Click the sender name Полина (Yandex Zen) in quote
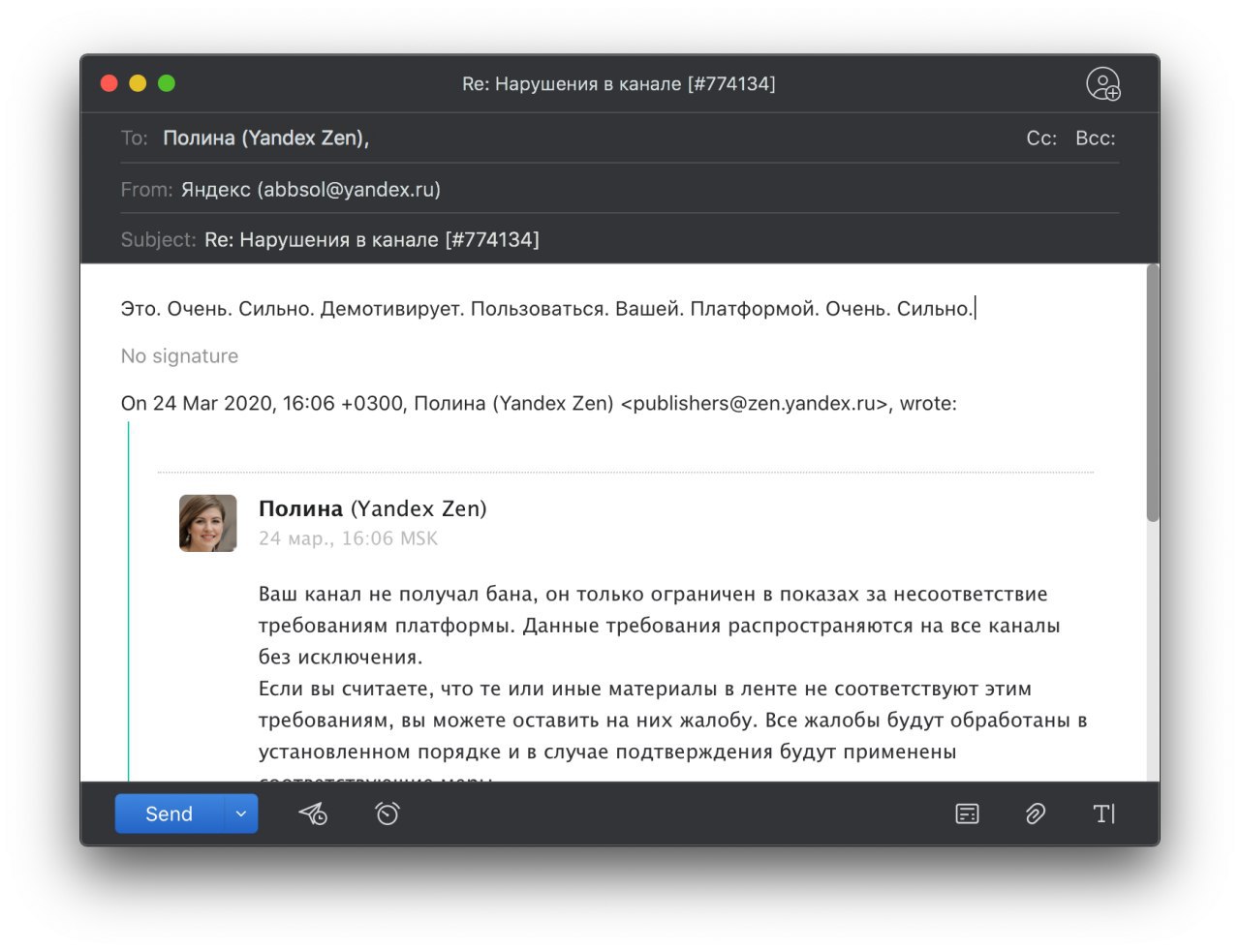Image resolution: width=1240 pixels, height=952 pixels. coord(373,508)
